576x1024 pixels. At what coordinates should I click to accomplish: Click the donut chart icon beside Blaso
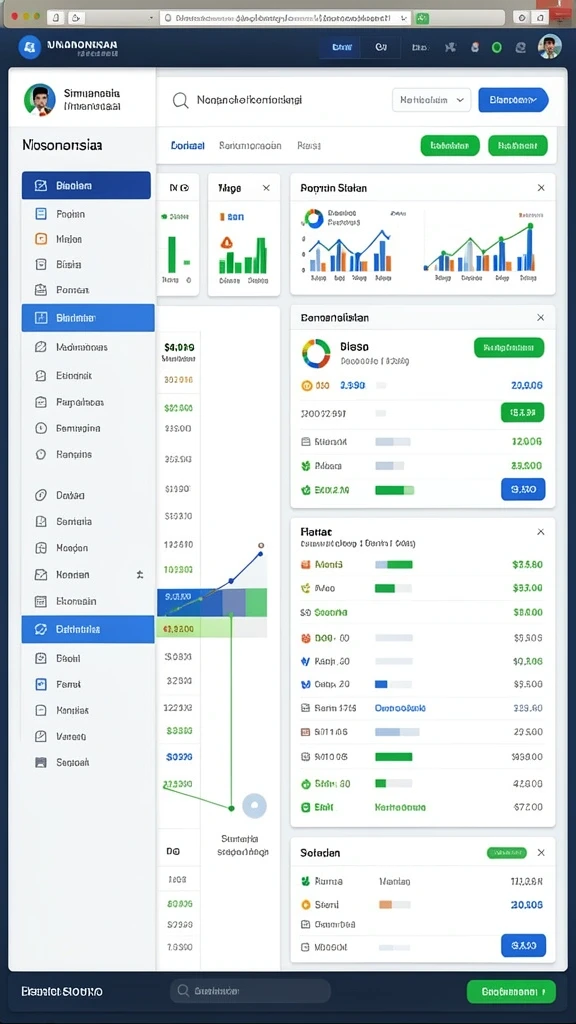[x=316, y=353]
